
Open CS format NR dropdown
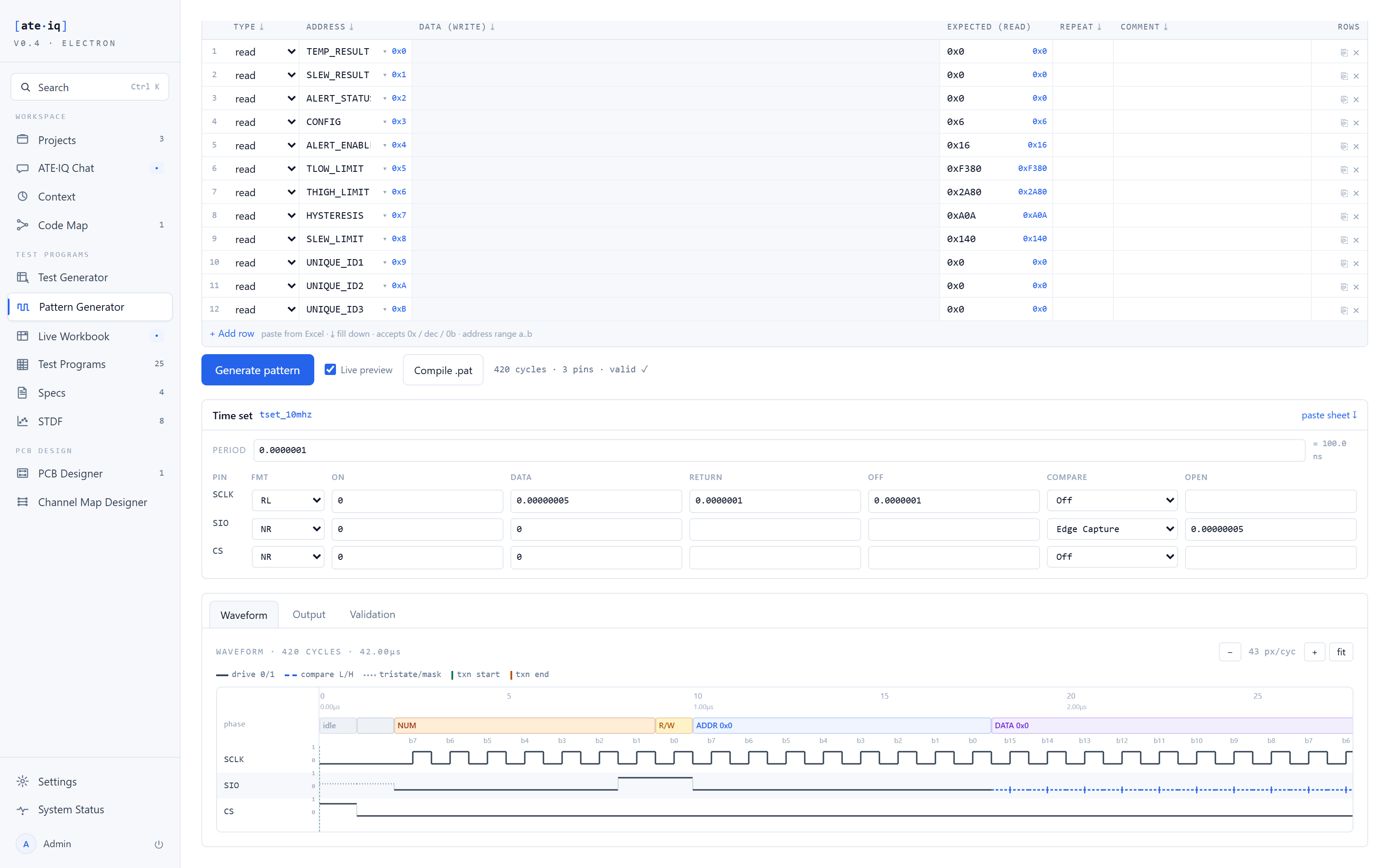click(288, 557)
